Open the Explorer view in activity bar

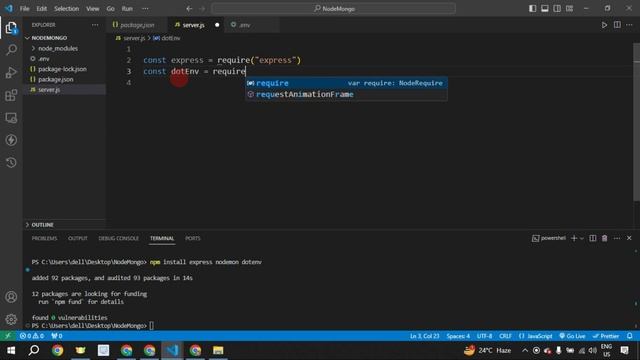click(11, 28)
